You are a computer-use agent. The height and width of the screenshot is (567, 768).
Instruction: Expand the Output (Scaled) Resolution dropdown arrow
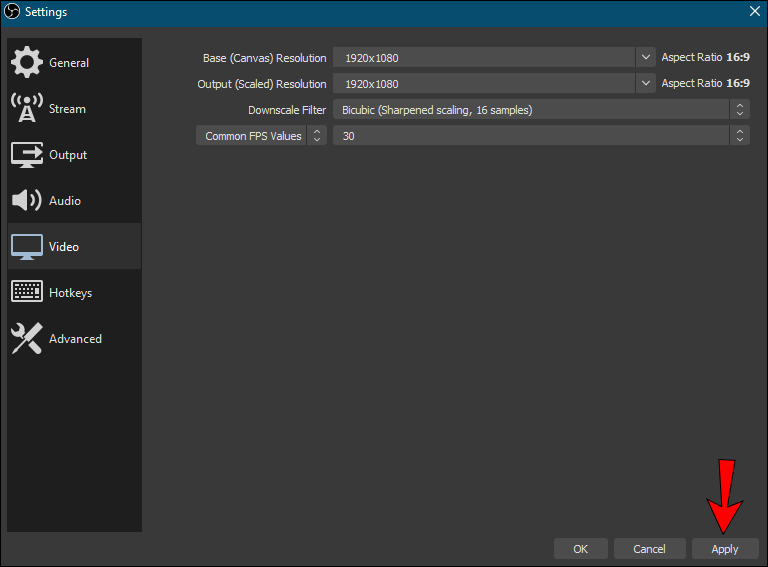646,83
